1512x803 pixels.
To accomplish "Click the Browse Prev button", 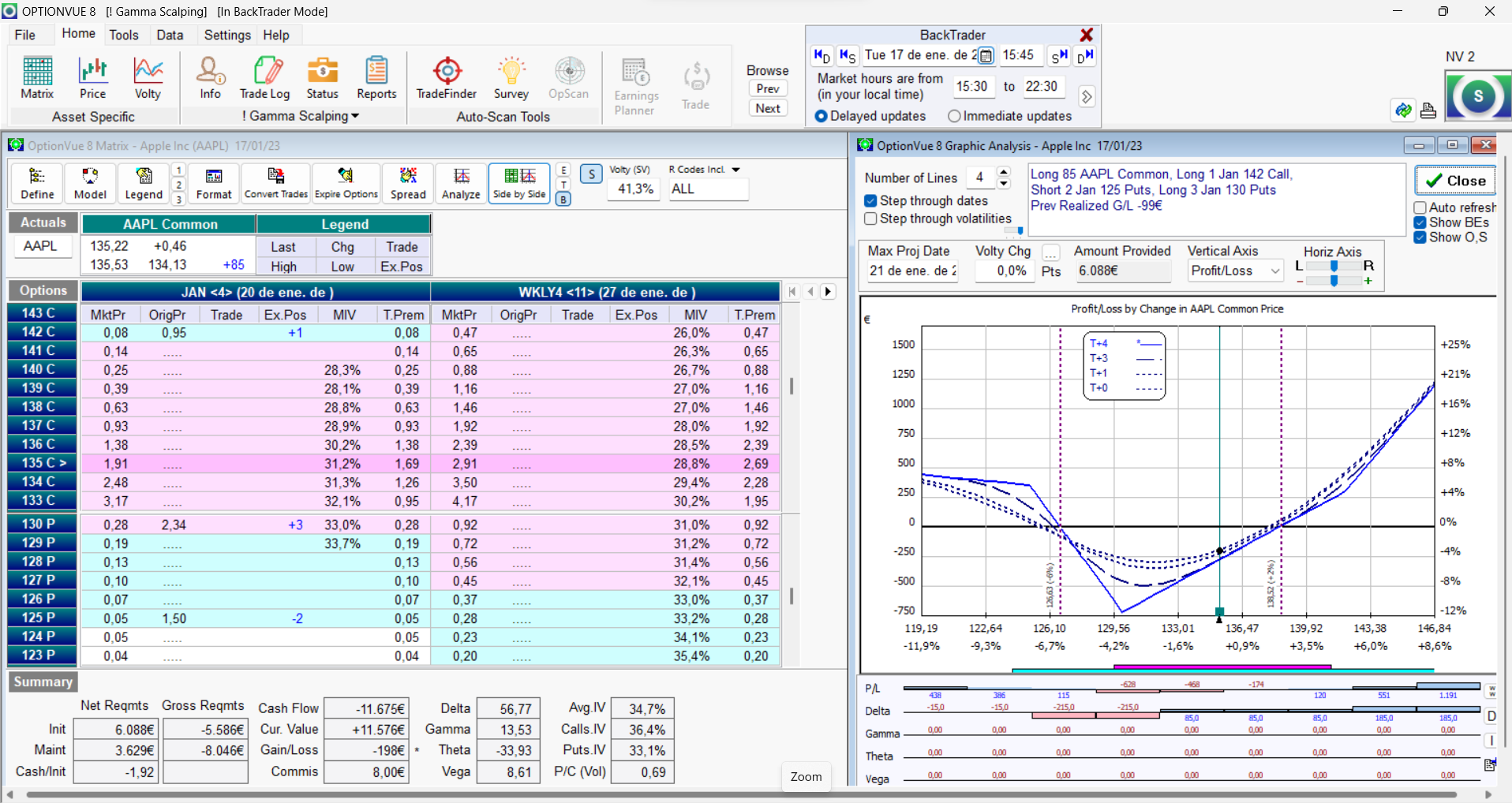I will [768, 89].
